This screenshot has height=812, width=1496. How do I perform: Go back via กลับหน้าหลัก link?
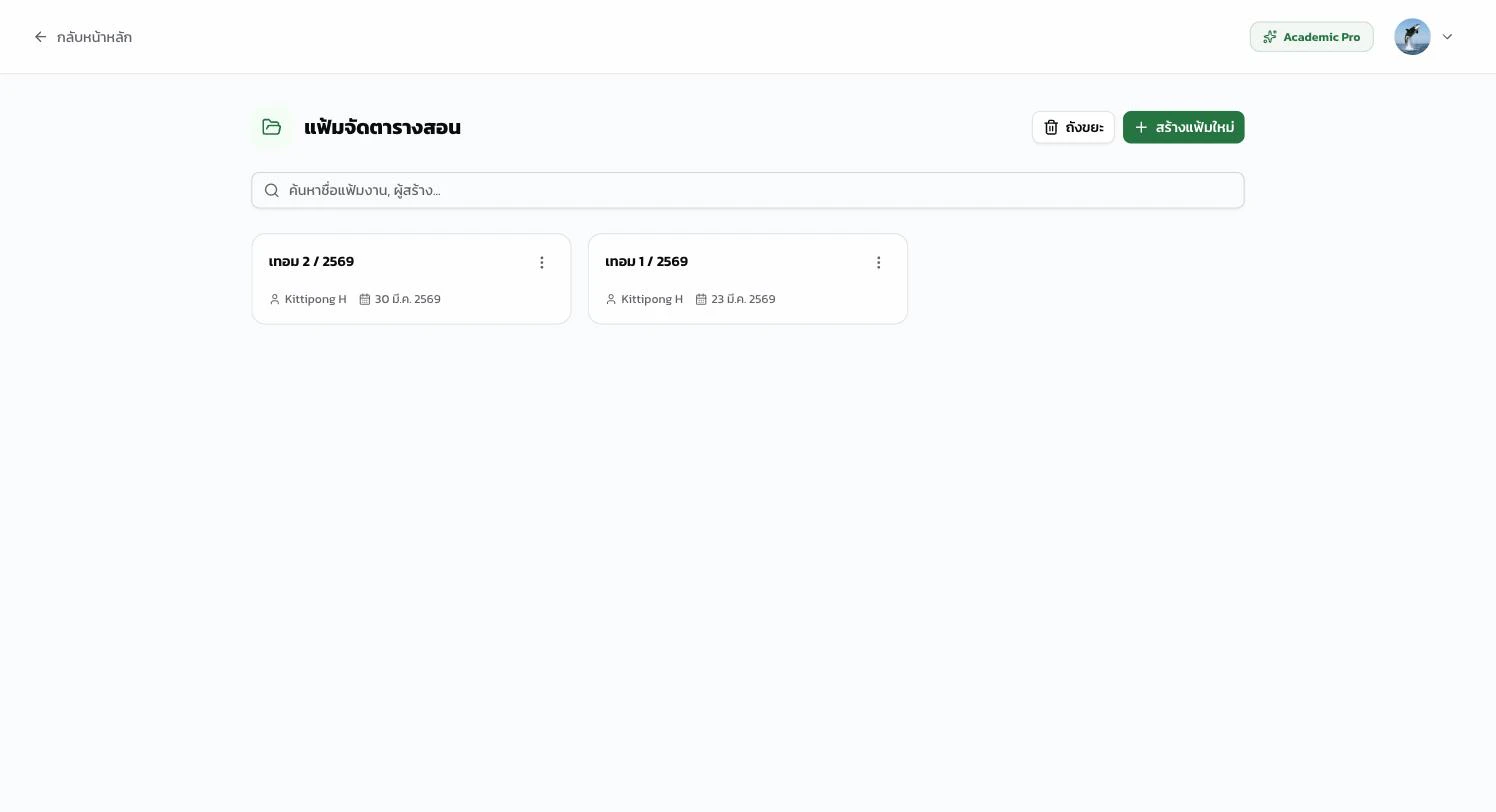(x=82, y=37)
